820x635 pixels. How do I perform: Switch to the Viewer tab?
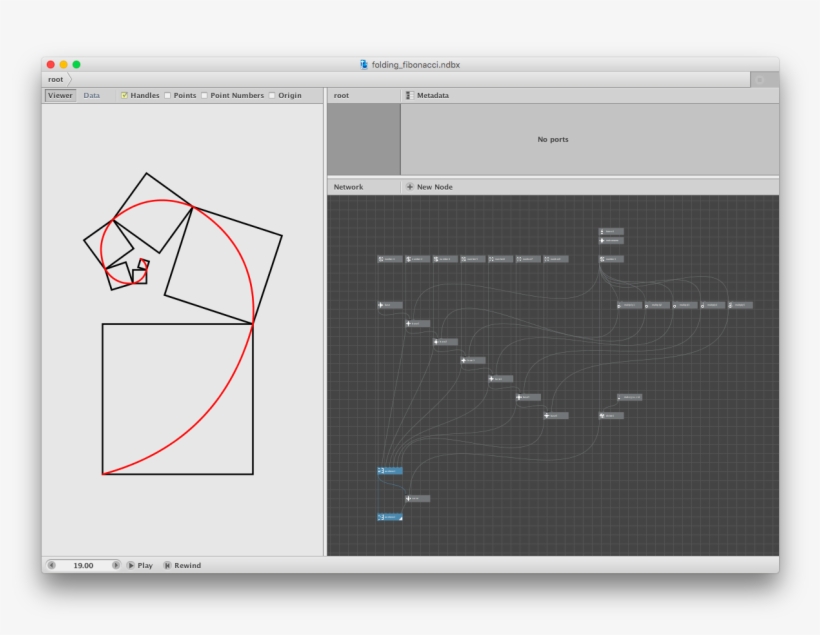tap(60, 96)
